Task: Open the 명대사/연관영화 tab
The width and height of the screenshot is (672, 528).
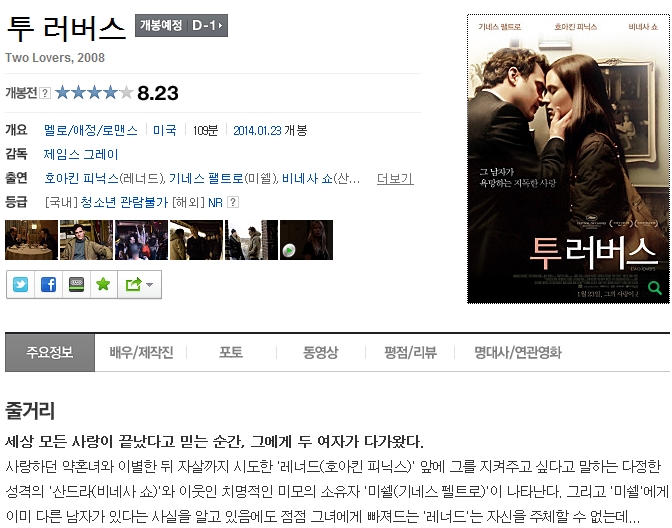Action: (518, 353)
